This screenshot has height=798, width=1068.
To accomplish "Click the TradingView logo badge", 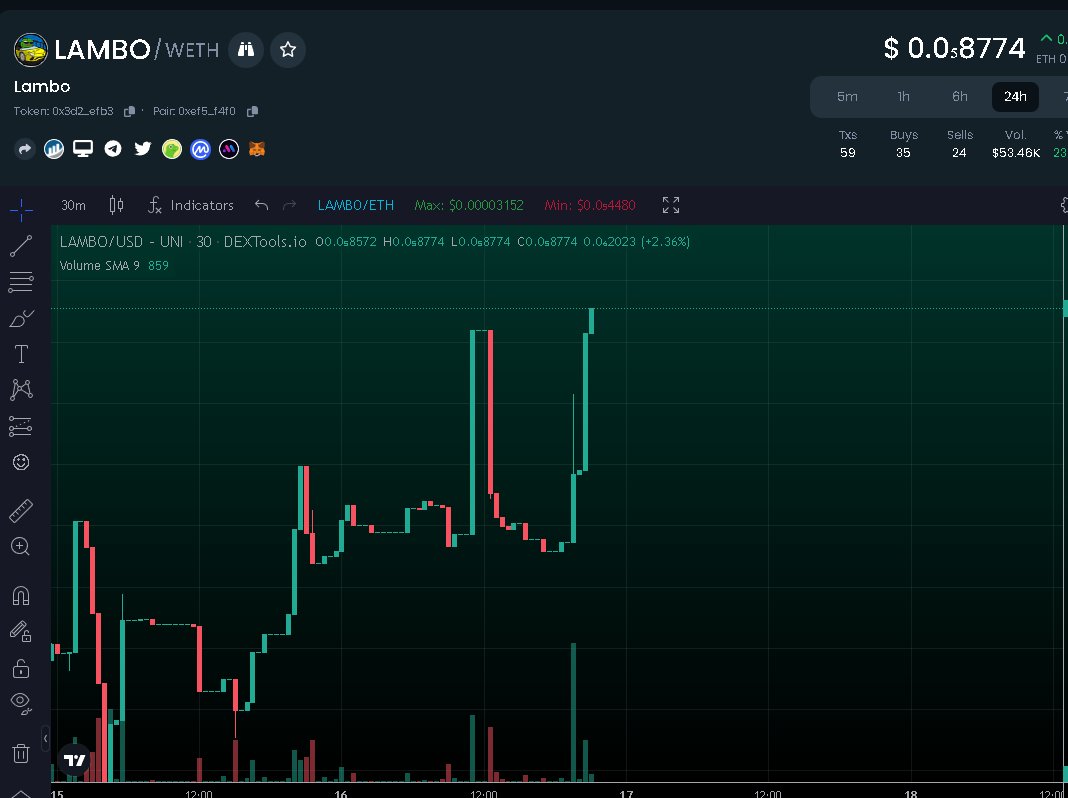I will point(74,760).
